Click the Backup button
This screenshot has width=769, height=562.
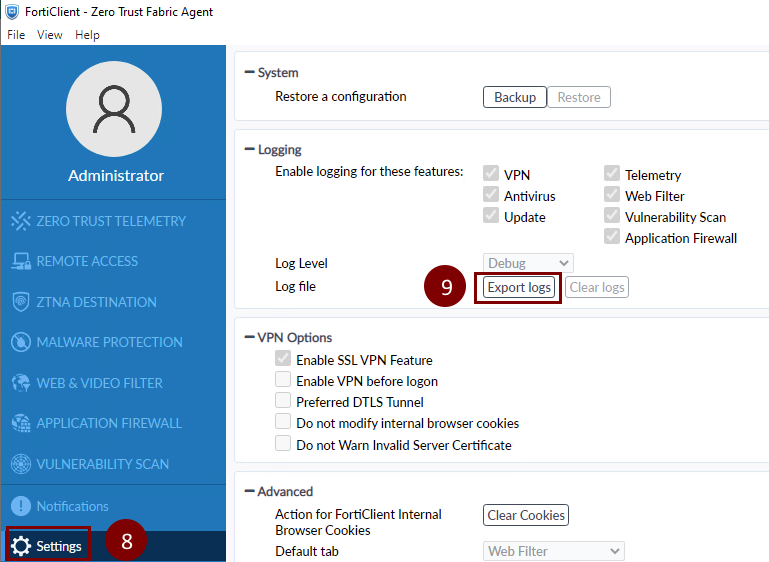[514, 97]
